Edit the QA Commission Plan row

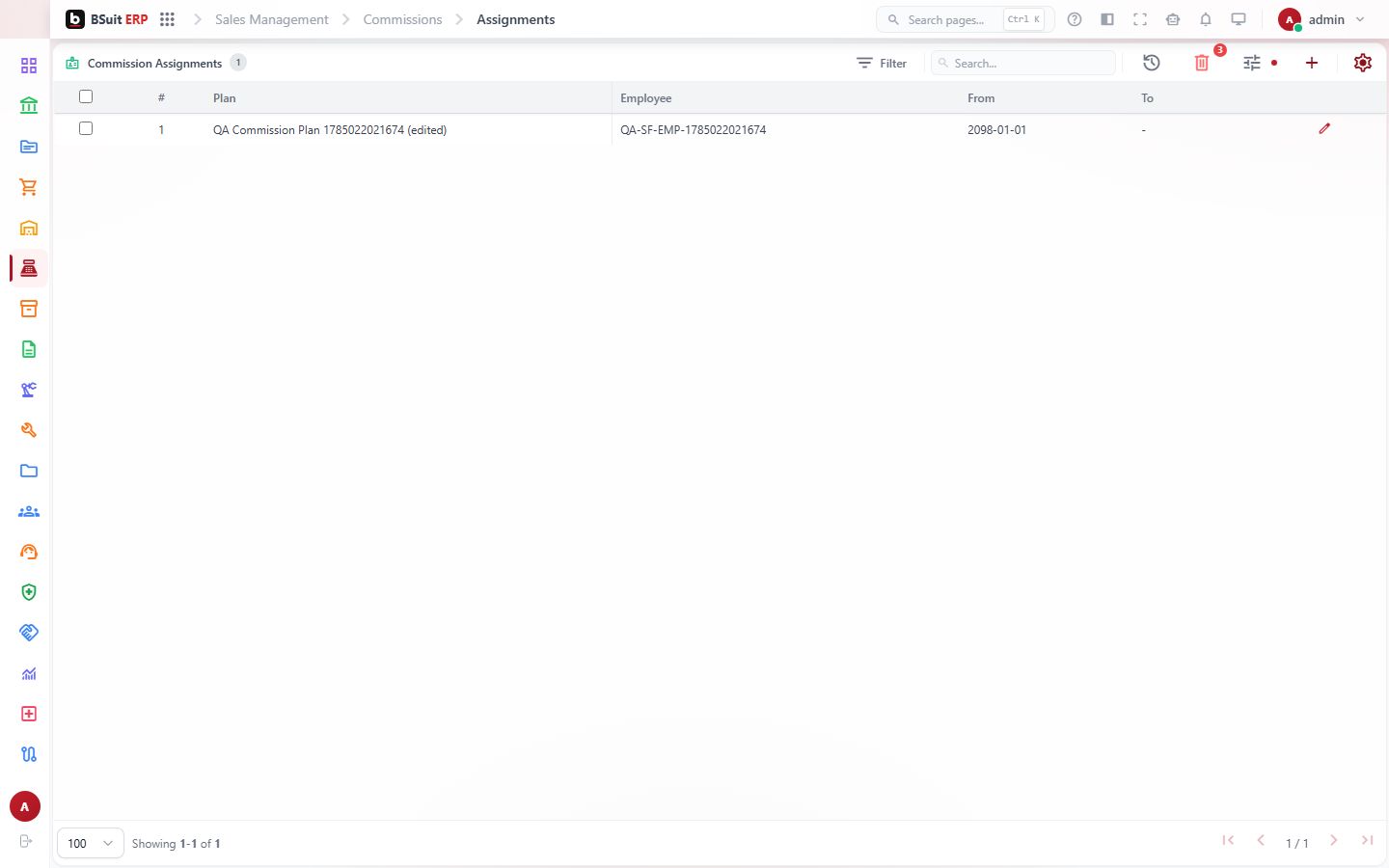(x=1324, y=128)
